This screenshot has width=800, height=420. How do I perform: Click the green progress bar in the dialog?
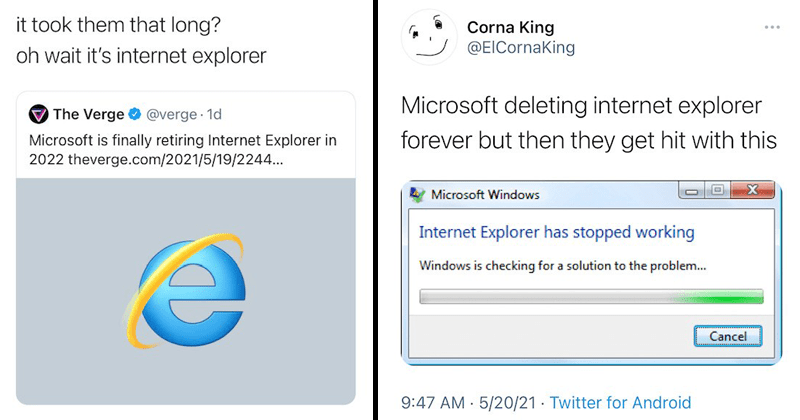pyautogui.click(x=591, y=296)
